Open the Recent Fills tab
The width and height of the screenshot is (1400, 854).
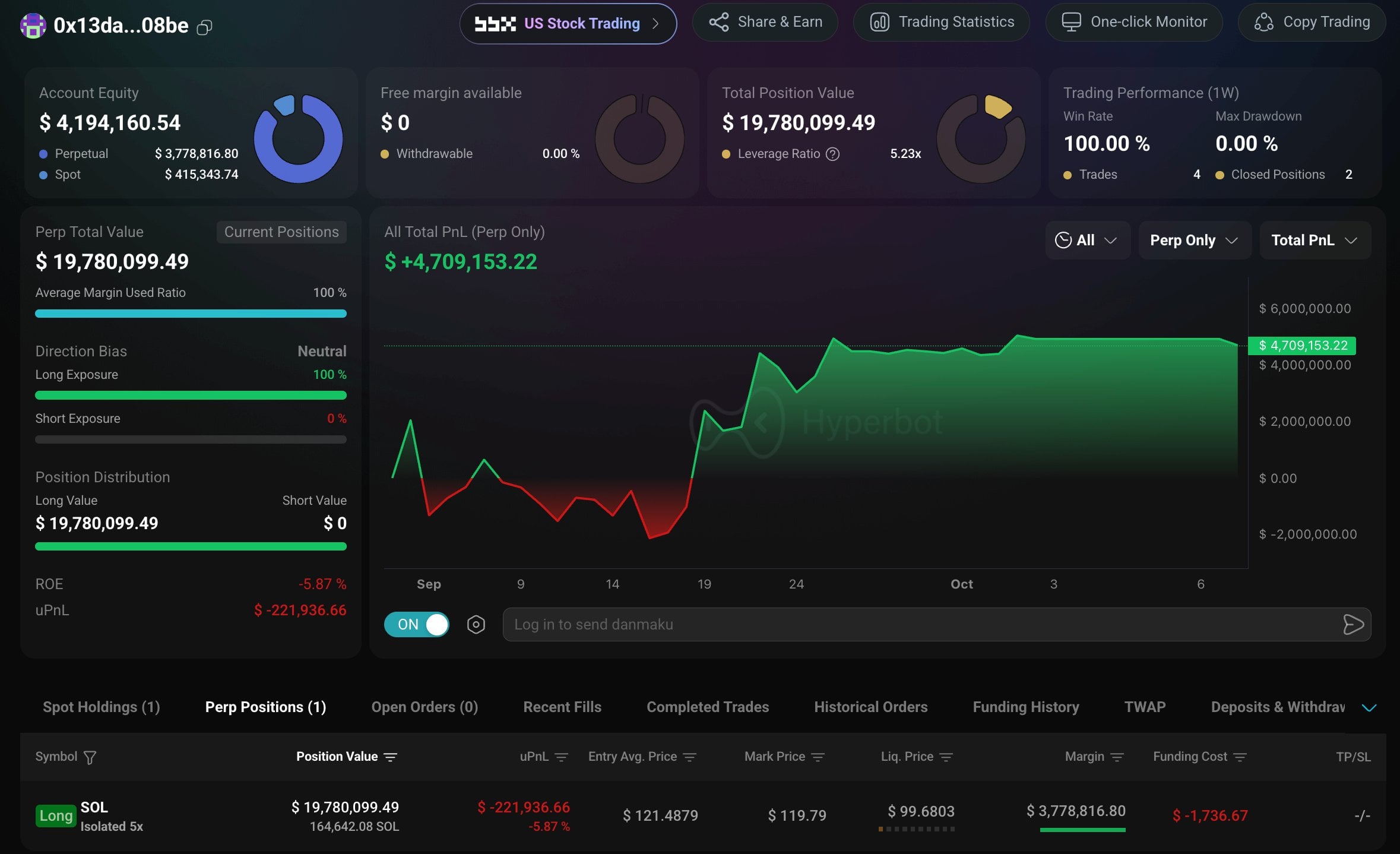pos(562,707)
